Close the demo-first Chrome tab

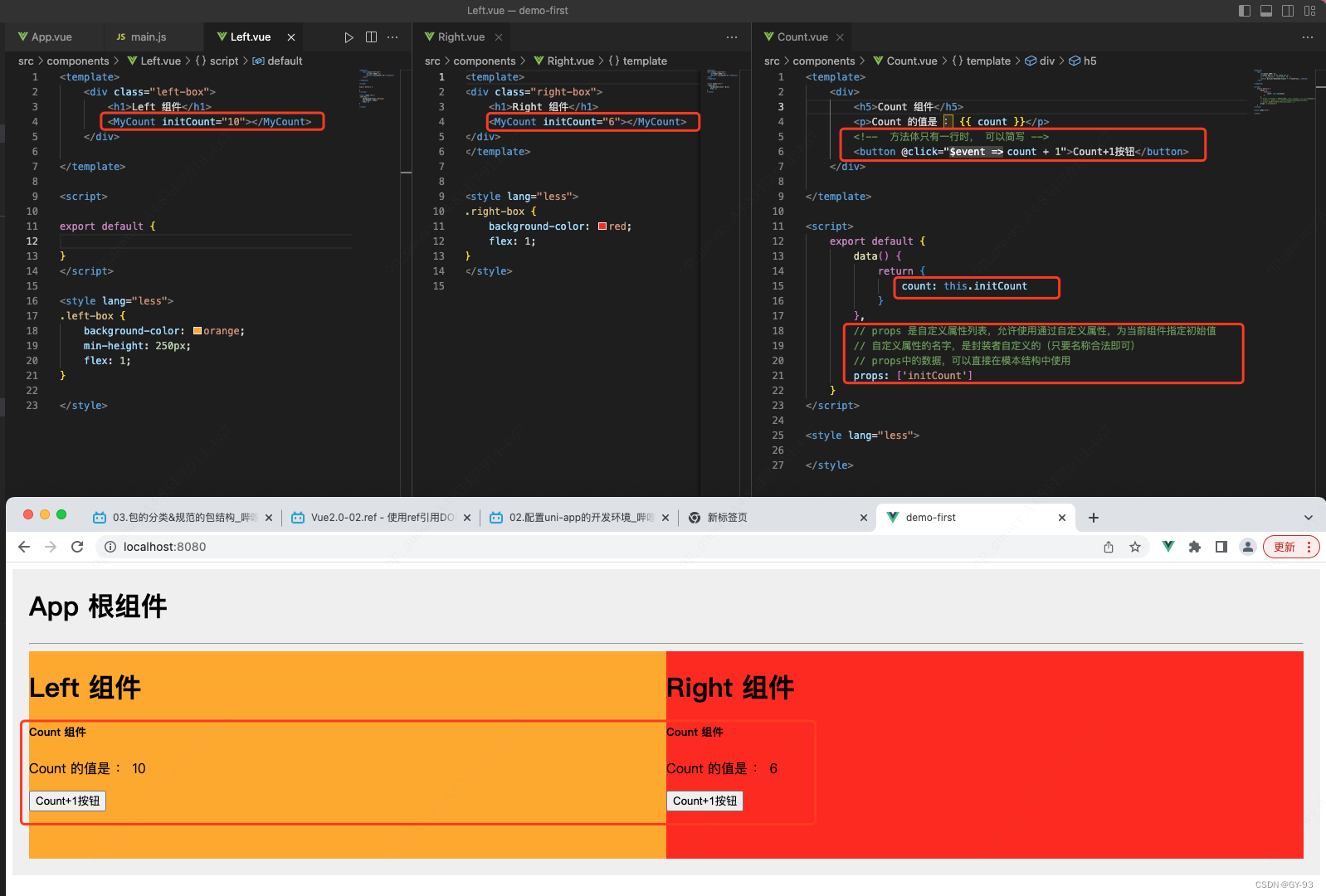[1062, 518]
